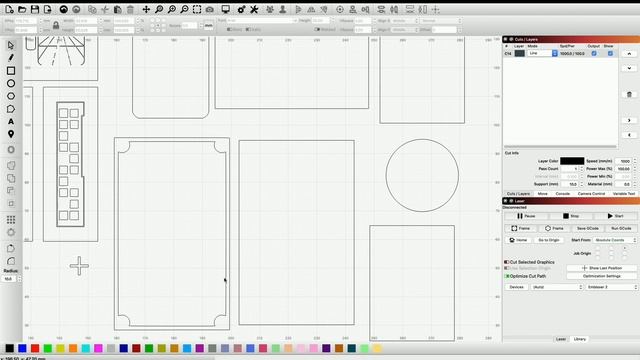
Task: Open the Font dropdown in toolbar
Action: pos(262,20)
